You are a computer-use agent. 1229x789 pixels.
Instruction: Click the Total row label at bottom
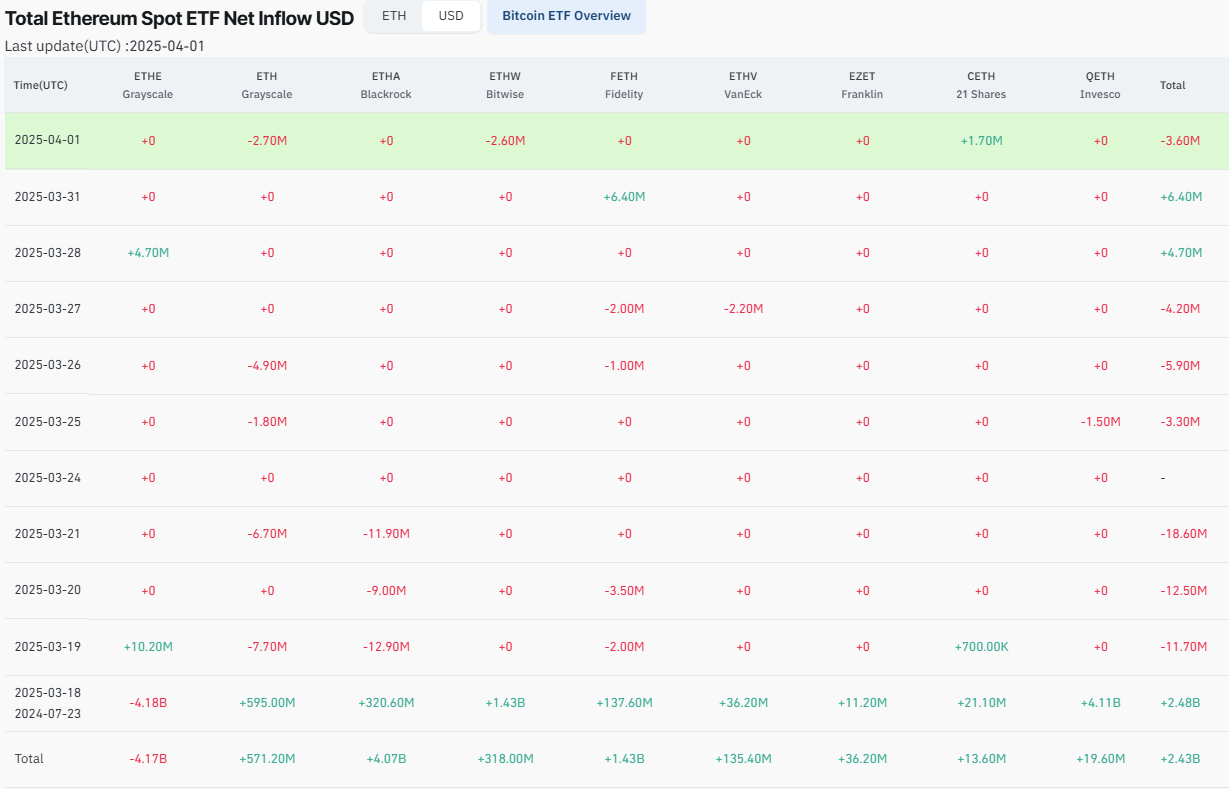click(x=29, y=759)
